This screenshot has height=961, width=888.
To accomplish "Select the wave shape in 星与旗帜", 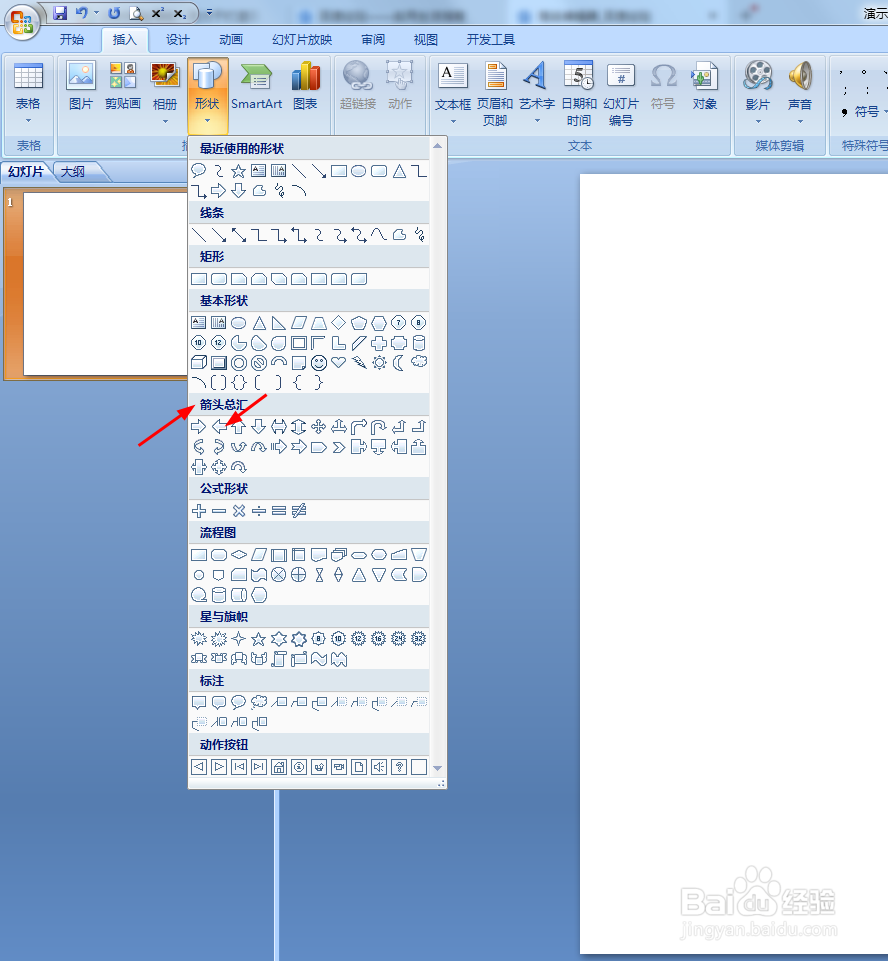I will 319,659.
